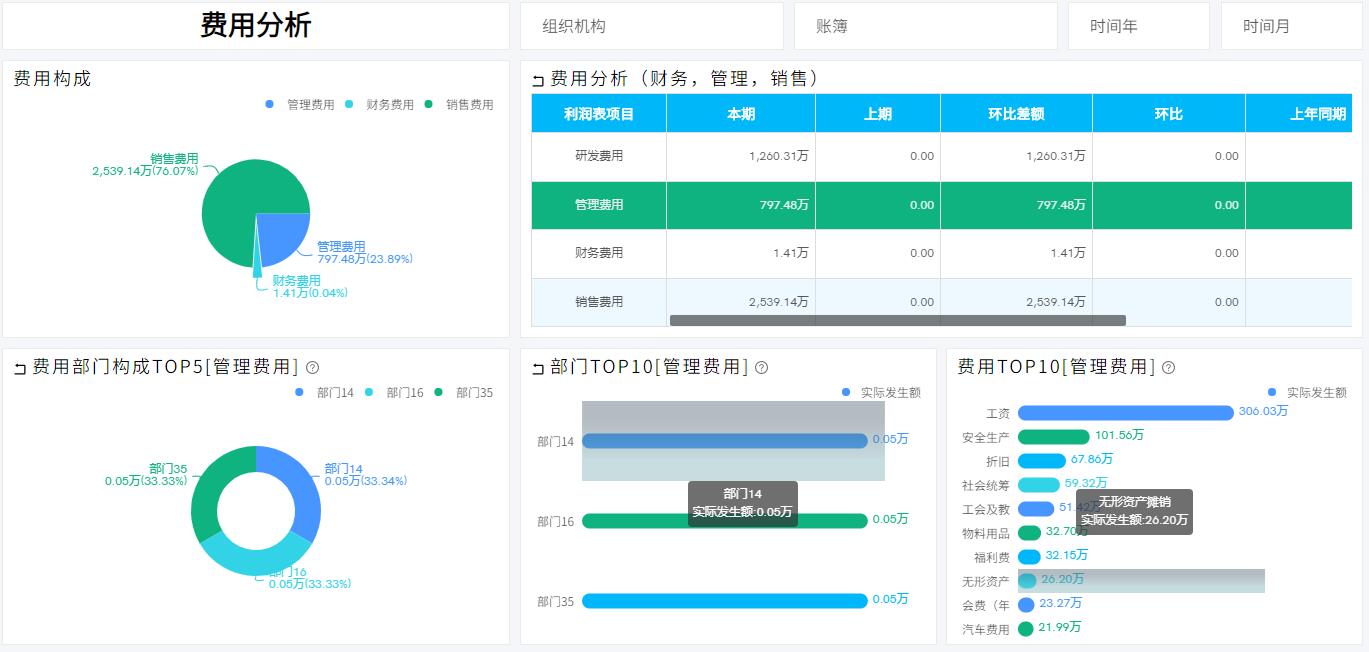Toggle 财务费用 in the 费用构成 legend

pos(347,104)
